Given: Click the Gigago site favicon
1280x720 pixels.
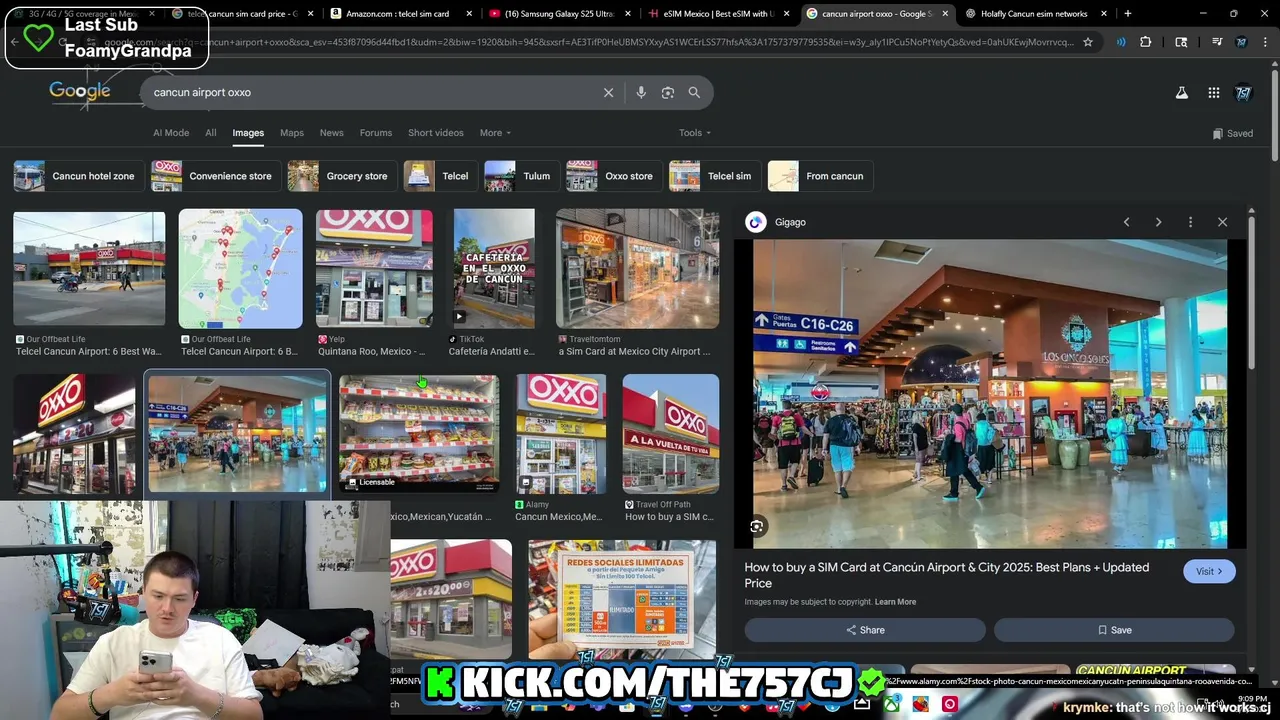Looking at the screenshot, I should pyautogui.click(x=756, y=222).
